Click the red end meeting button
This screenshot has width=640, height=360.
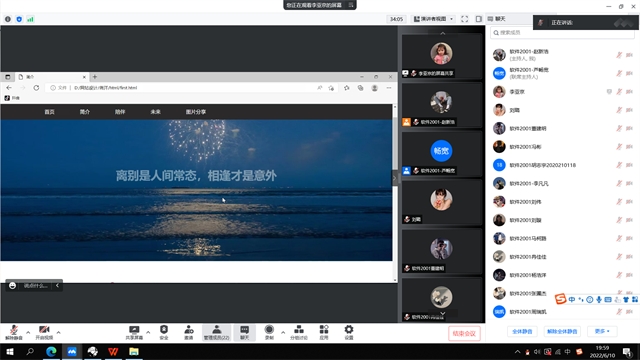pos(464,333)
